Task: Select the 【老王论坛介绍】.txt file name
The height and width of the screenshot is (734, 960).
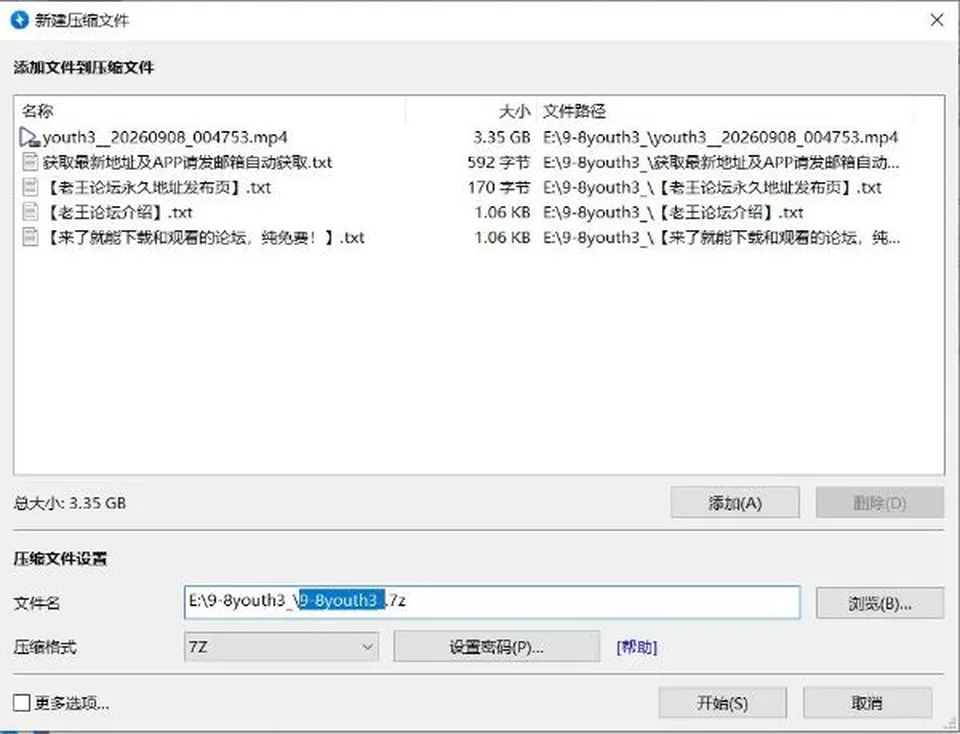Action: pos(118,212)
